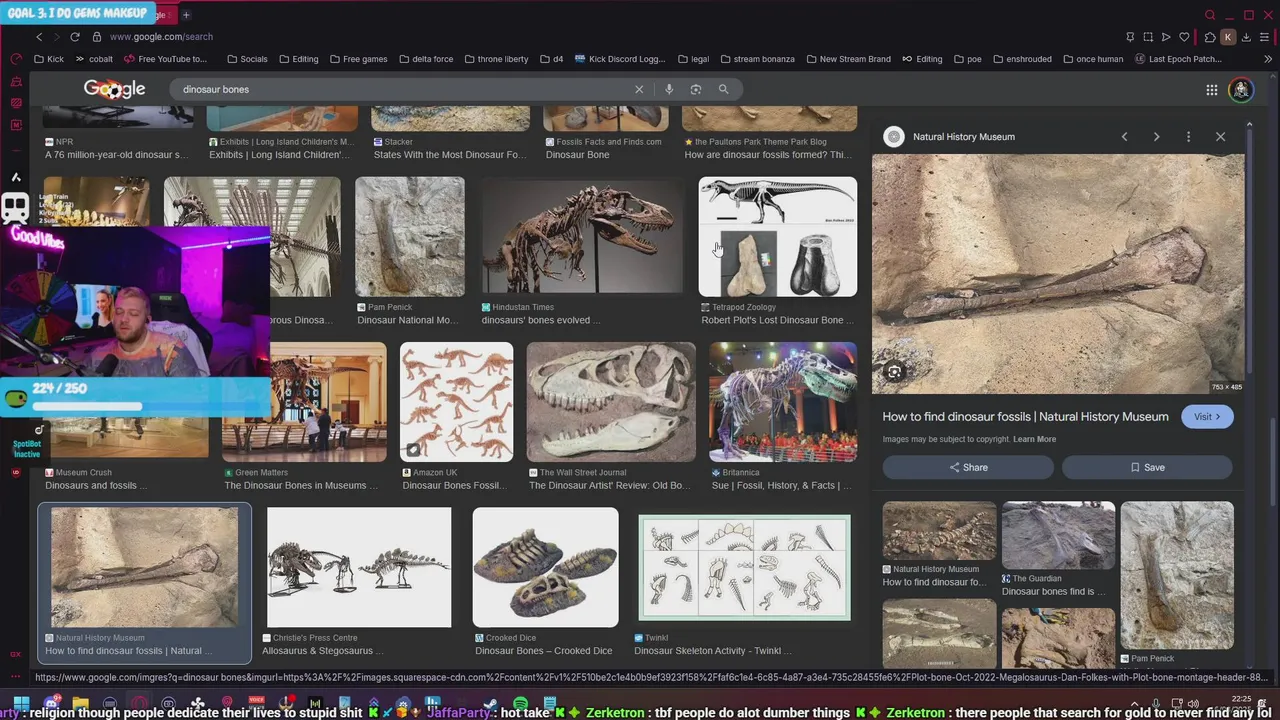Open the extensions cube icon
The image size is (1280, 720).
coord(1209,37)
